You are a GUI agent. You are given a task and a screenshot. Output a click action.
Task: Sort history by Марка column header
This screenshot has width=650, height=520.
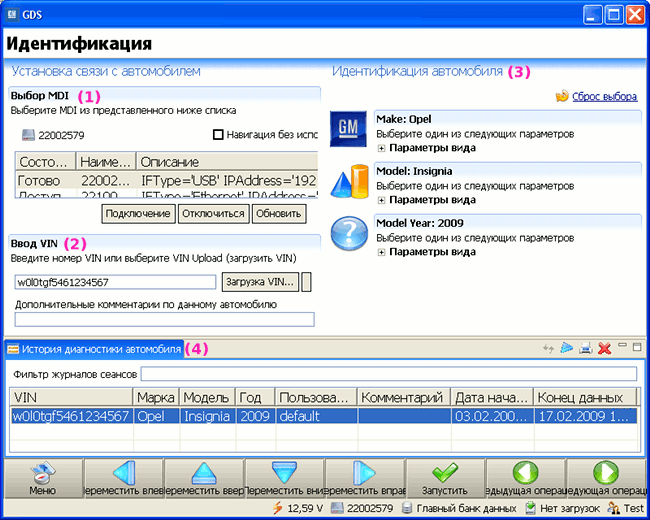click(156, 397)
